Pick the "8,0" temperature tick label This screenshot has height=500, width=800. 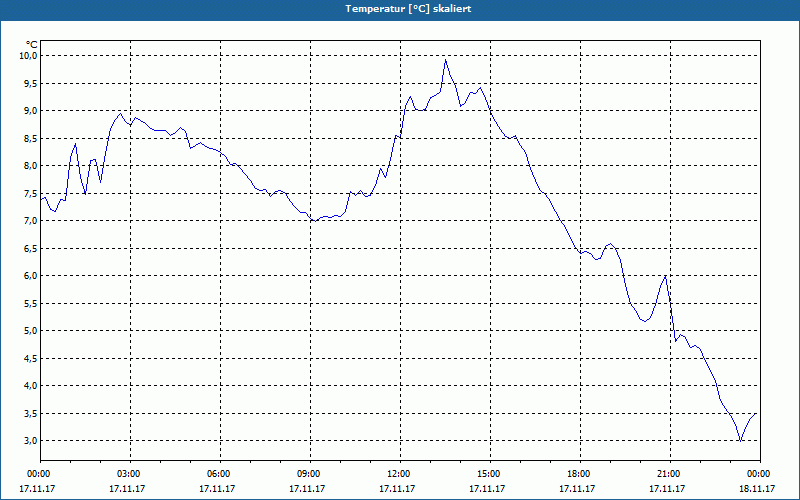30,166
